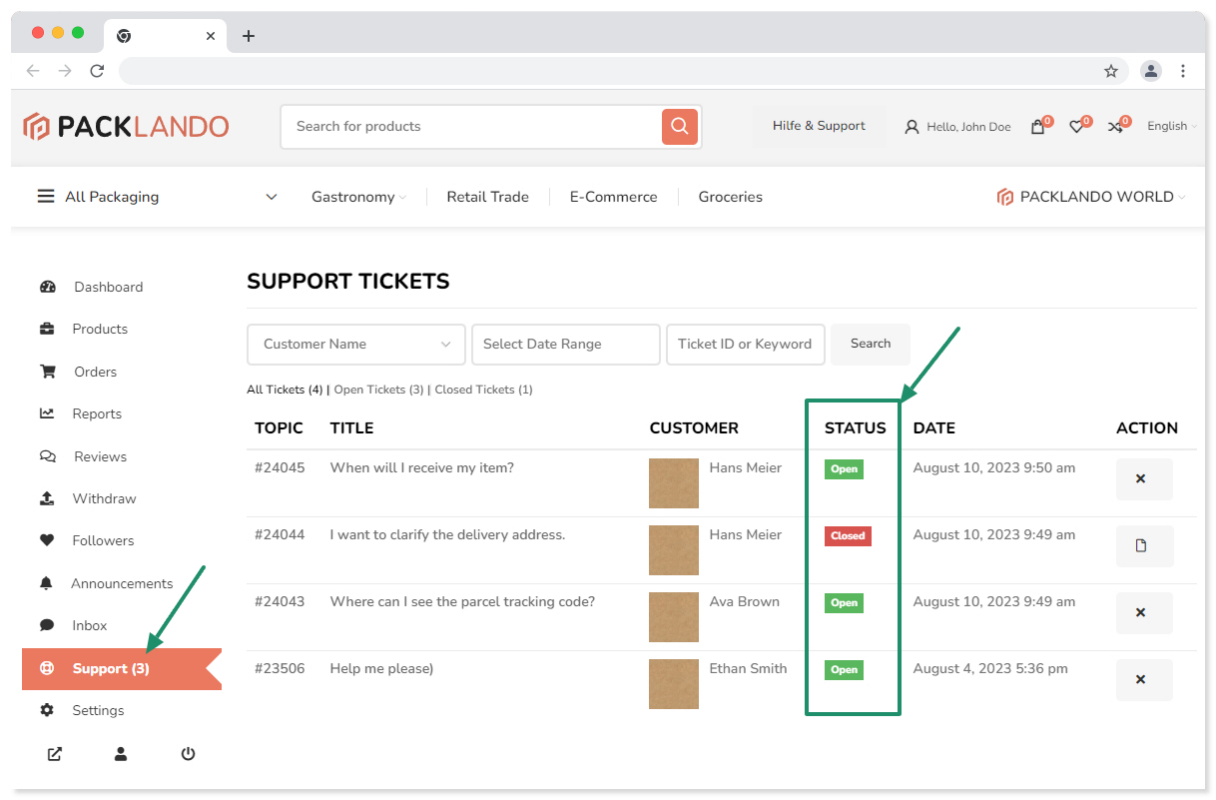Viewport: 1216px width, 800px height.
Task: Open the English language dropdown
Action: coord(1172,126)
